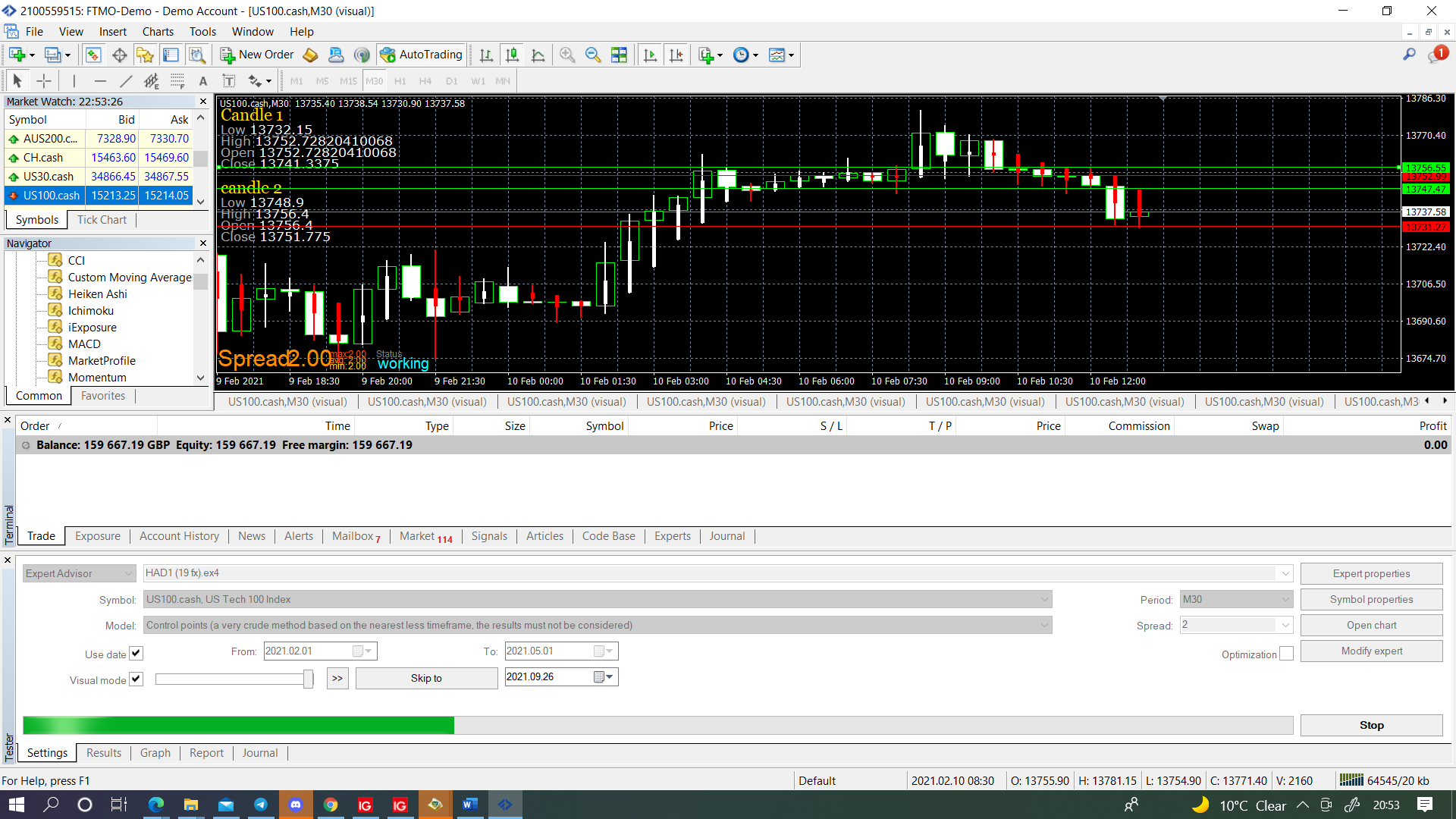Open the Insert menu

click(x=113, y=32)
